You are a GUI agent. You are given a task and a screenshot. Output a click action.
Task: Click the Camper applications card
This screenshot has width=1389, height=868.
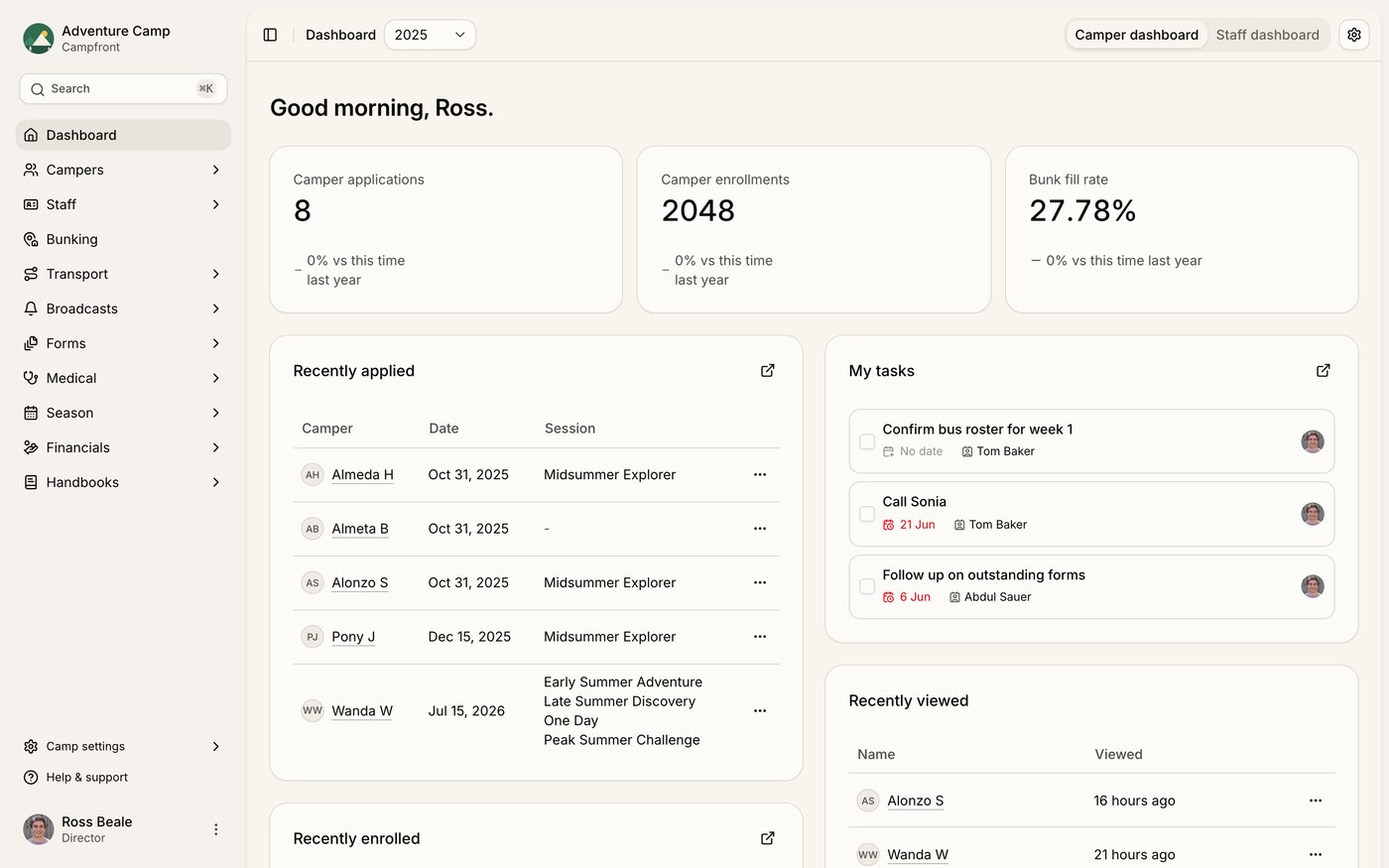(445, 229)
